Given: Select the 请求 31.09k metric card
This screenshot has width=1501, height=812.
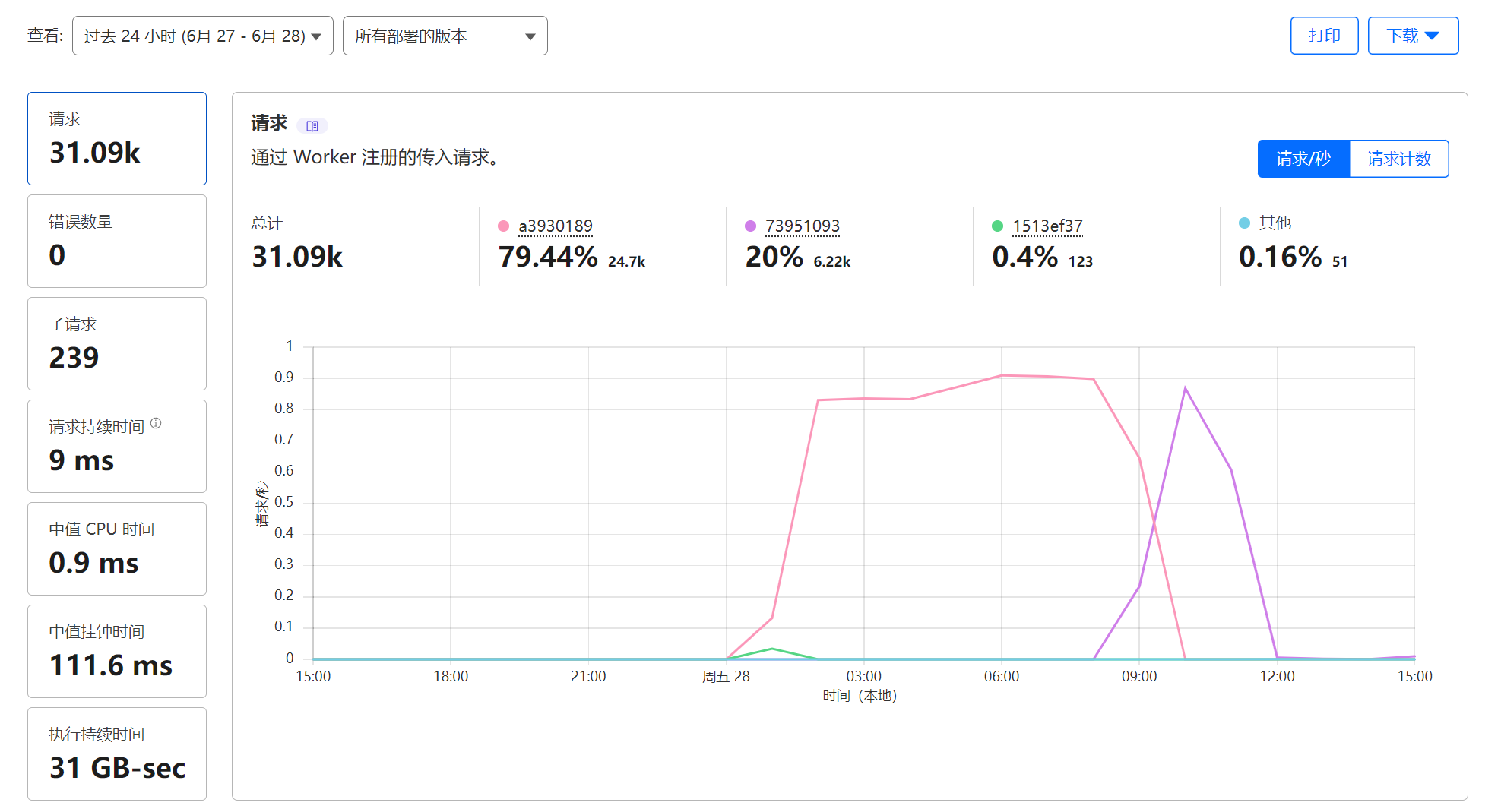Looking at the screenshot, I should coord(117,138).
